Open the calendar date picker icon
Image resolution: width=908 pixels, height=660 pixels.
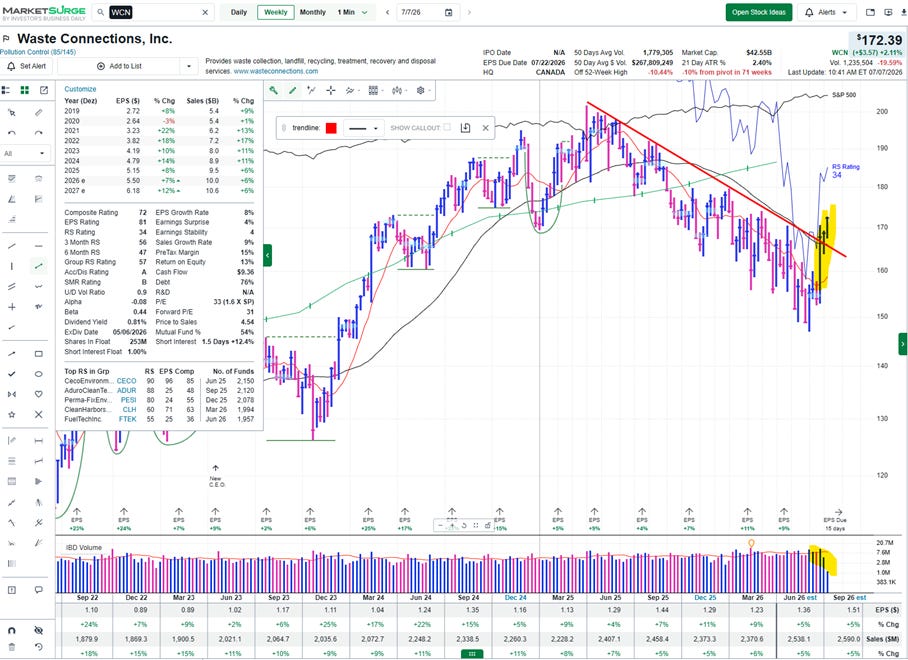point(448,12)
